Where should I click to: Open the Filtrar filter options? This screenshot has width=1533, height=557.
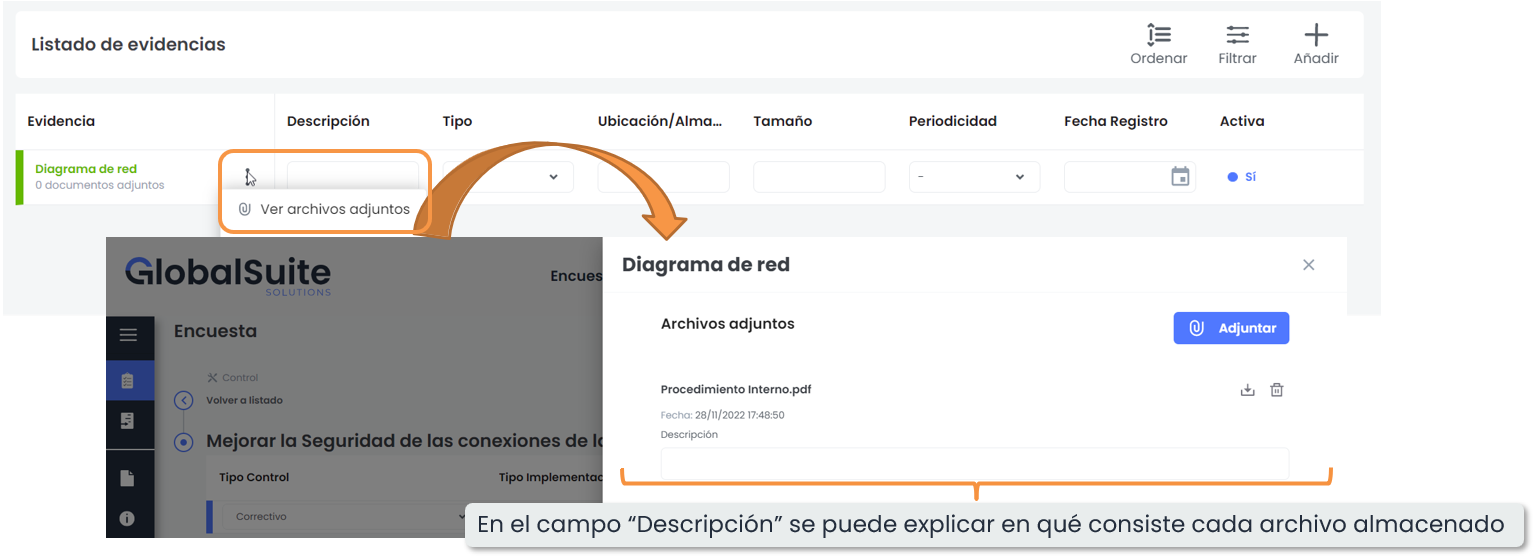coord(1237,36)
